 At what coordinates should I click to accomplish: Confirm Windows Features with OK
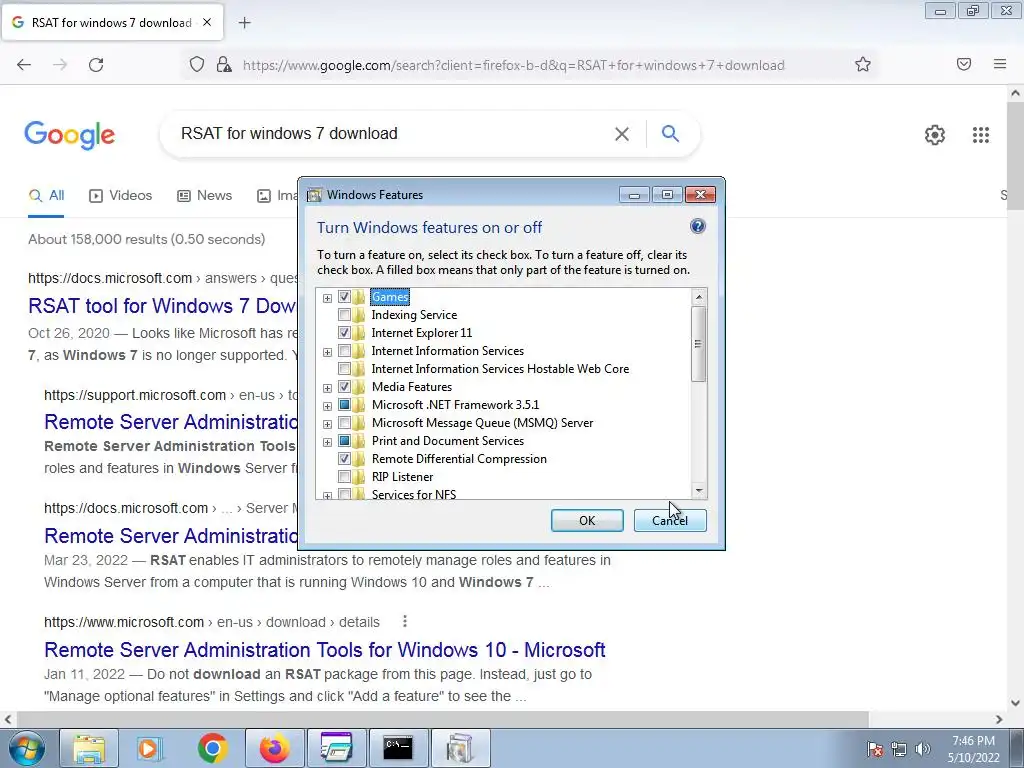587,520
